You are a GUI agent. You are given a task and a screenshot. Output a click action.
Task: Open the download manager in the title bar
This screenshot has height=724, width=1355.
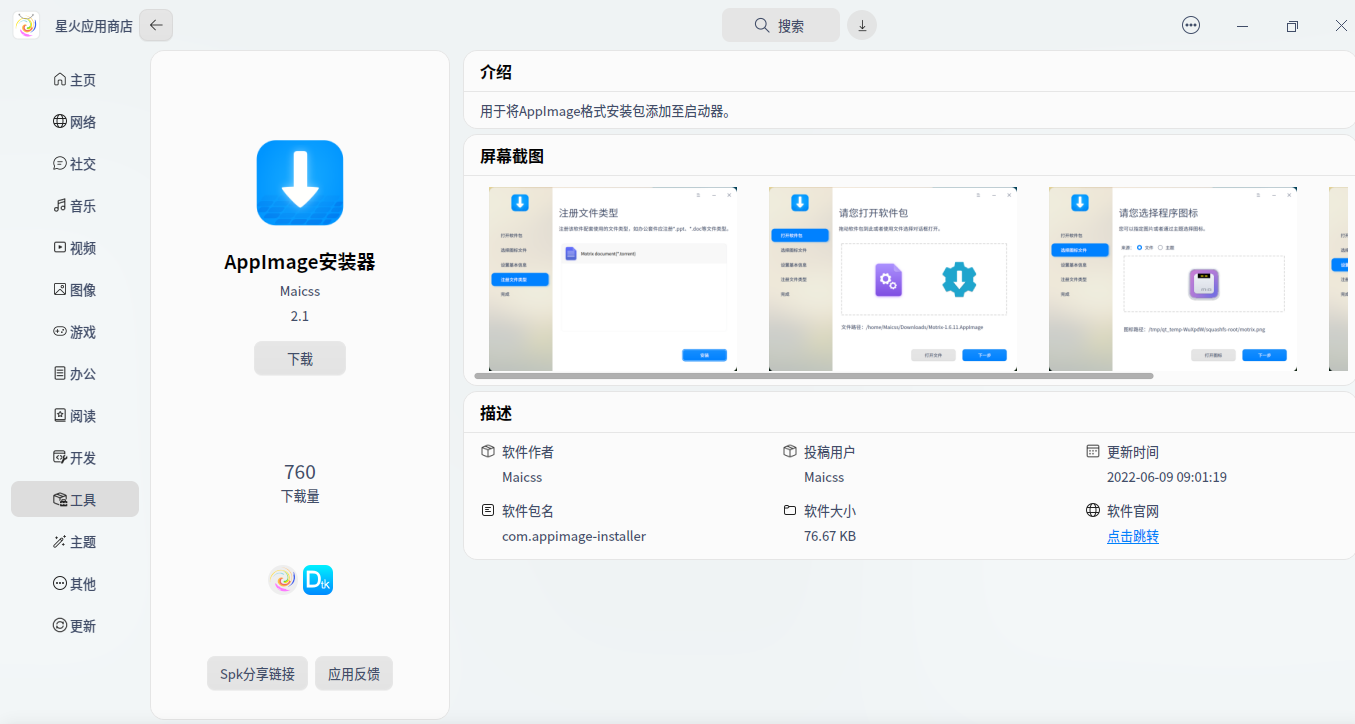(x=862, y=25)
